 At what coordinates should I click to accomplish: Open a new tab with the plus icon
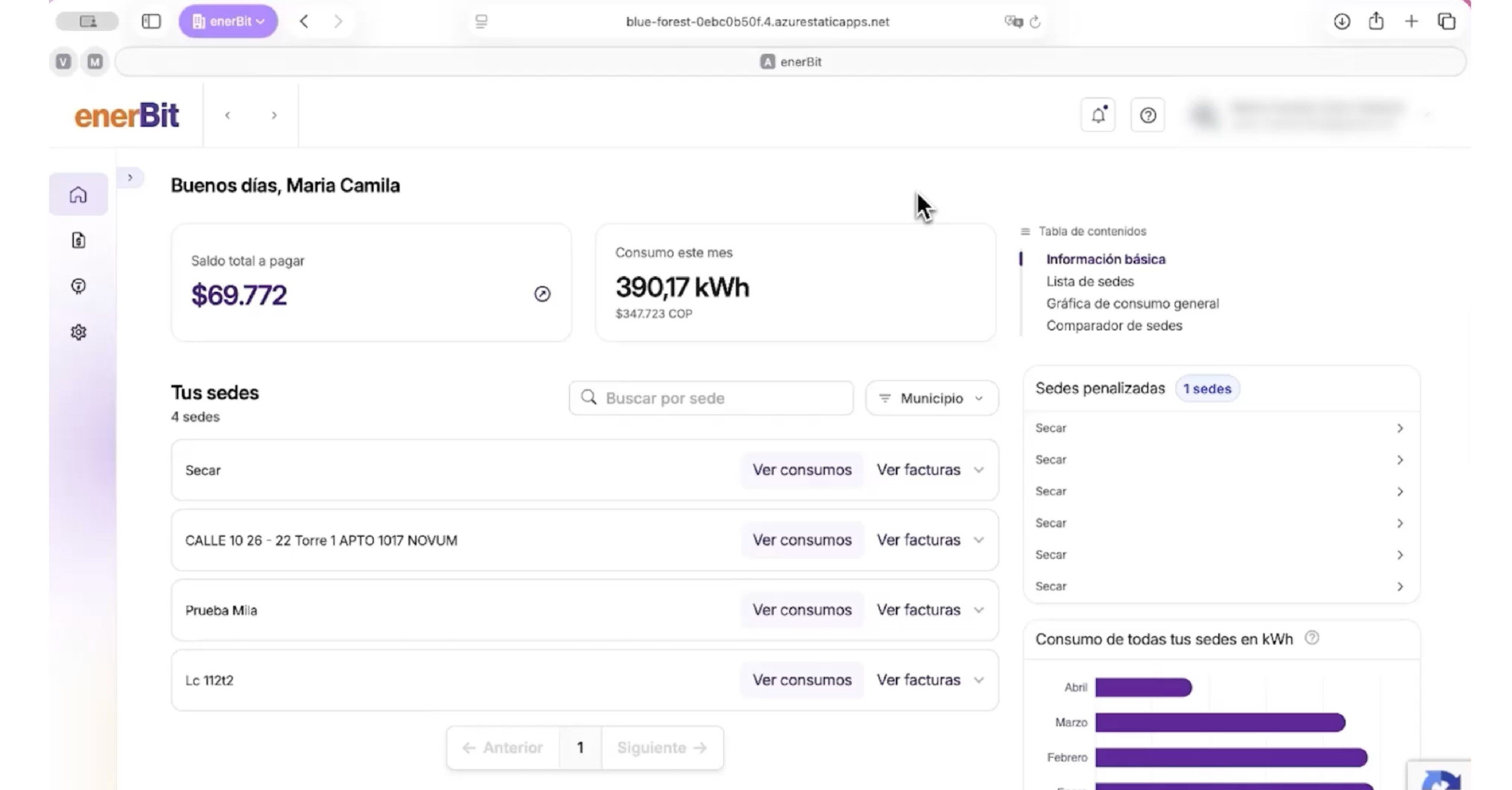click(x=1411, y=22)
